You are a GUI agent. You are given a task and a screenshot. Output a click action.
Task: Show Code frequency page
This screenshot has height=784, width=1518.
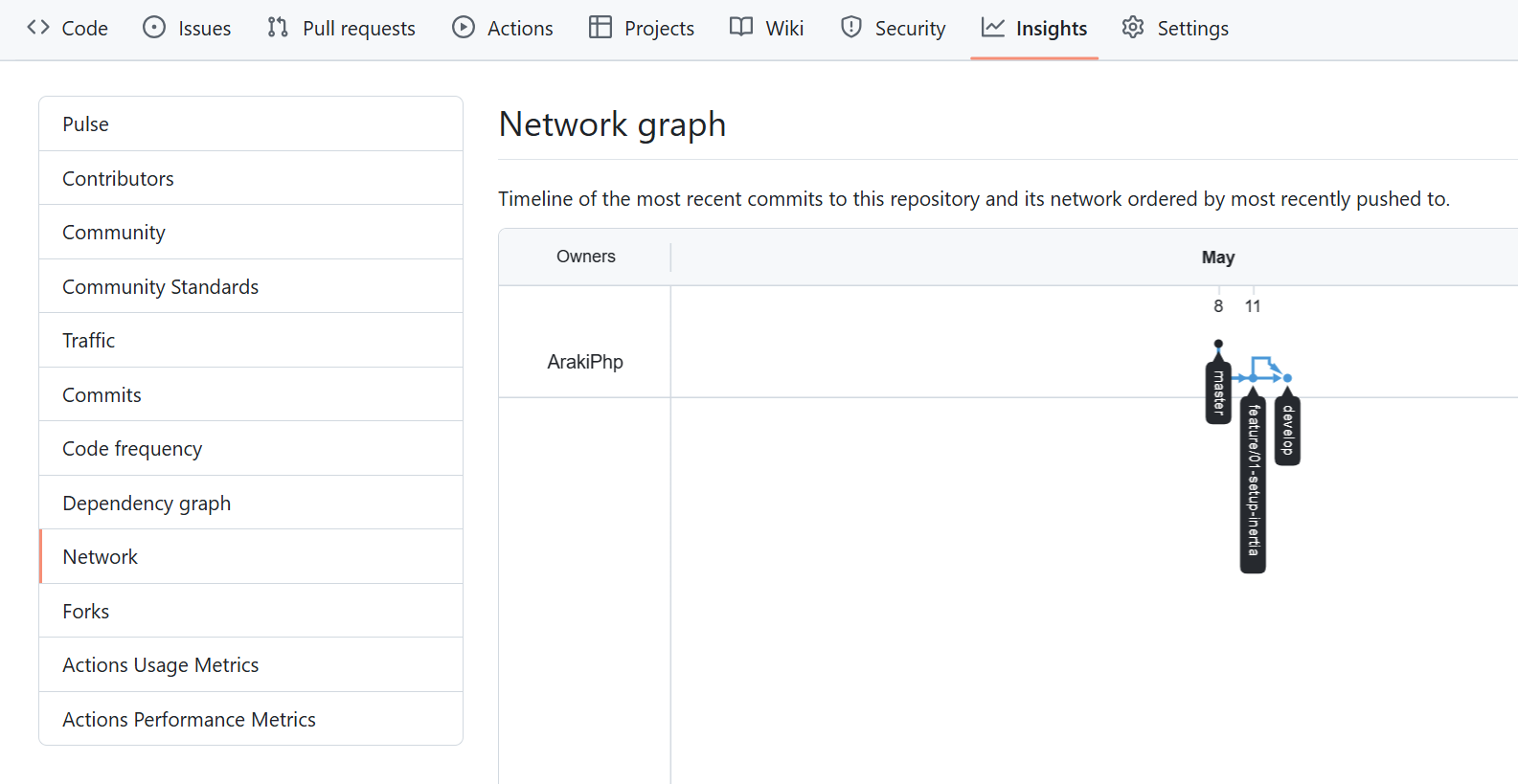251,449
